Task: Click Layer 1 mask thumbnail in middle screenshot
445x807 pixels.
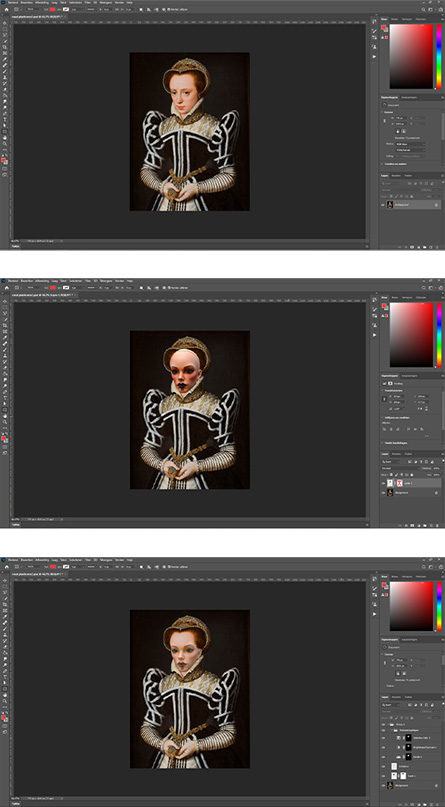Action: pos(400,484)
